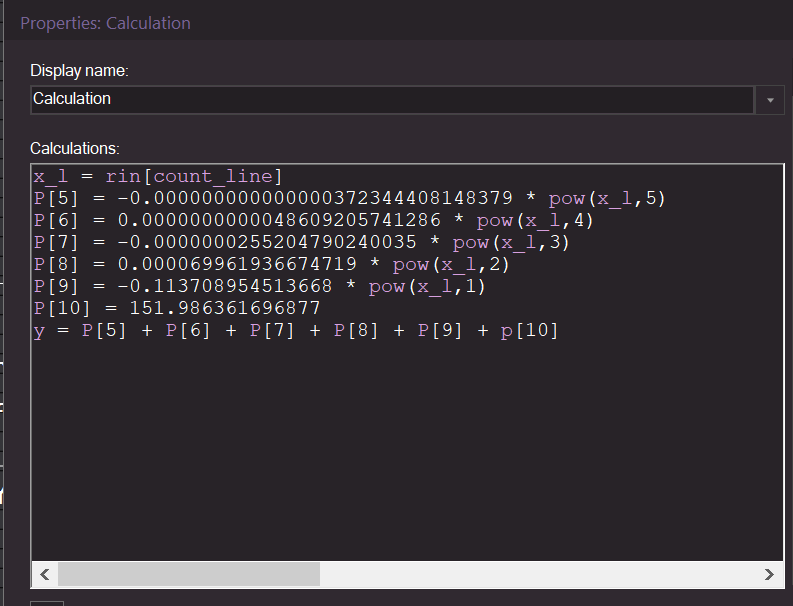Screen dimensions: 793x606
Task: Click the Display name text field
Action: coord(390,99)
